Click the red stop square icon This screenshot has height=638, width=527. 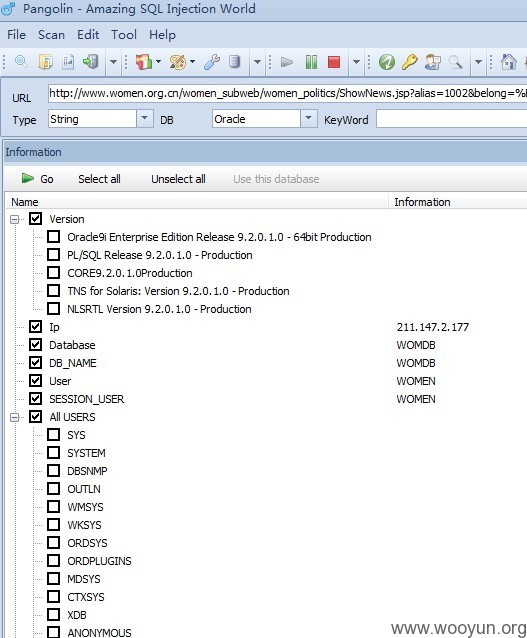click(x=334, y=62)
